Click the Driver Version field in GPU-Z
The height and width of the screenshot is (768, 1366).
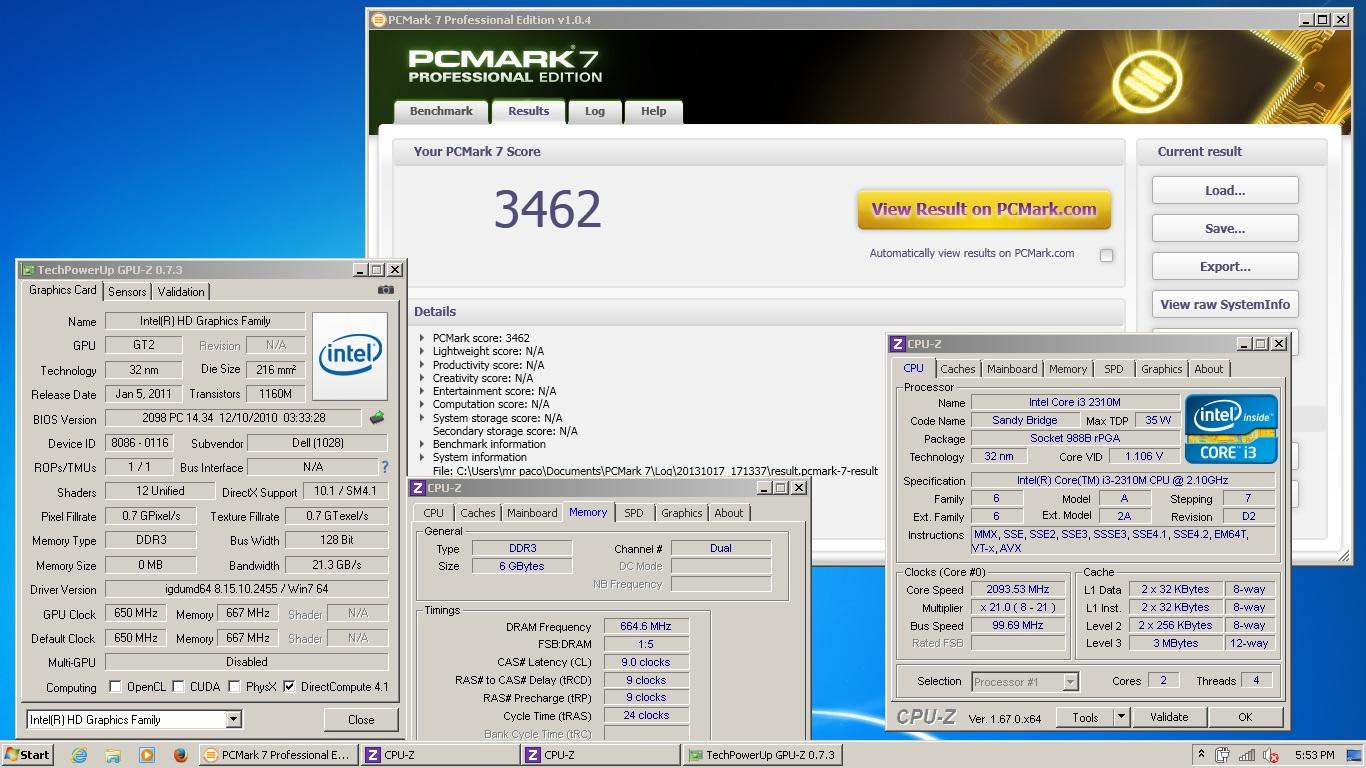tap(246, 589)
